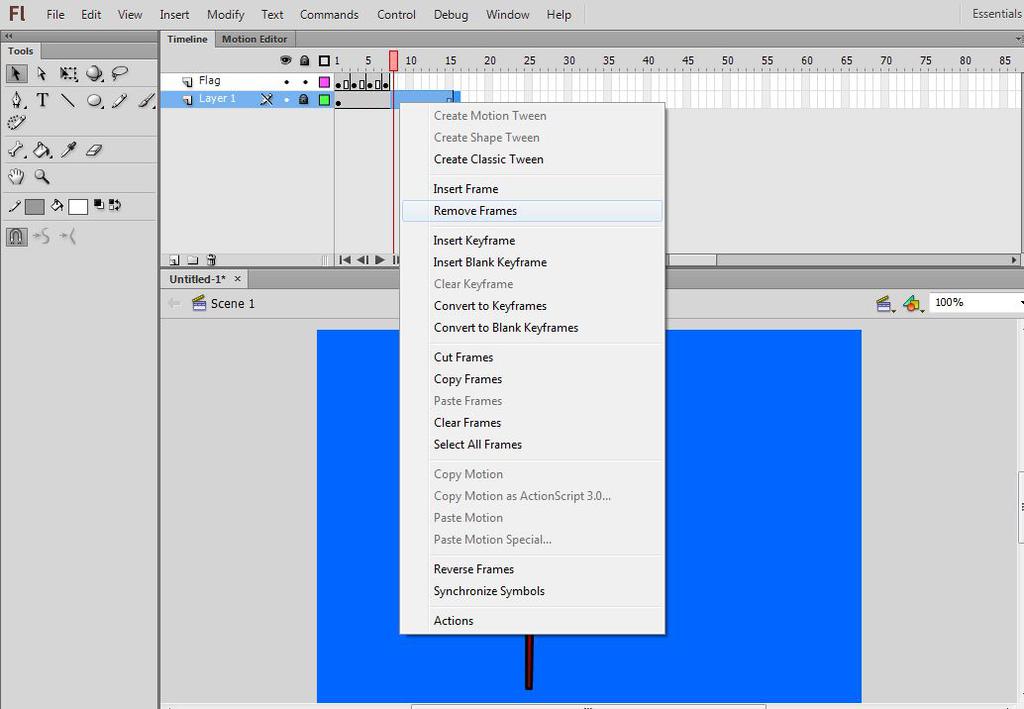Image resolution: width=1024 pixels, height=709 pixels.
Task: Choose Remove Frames from context menu
Action: 473,211
